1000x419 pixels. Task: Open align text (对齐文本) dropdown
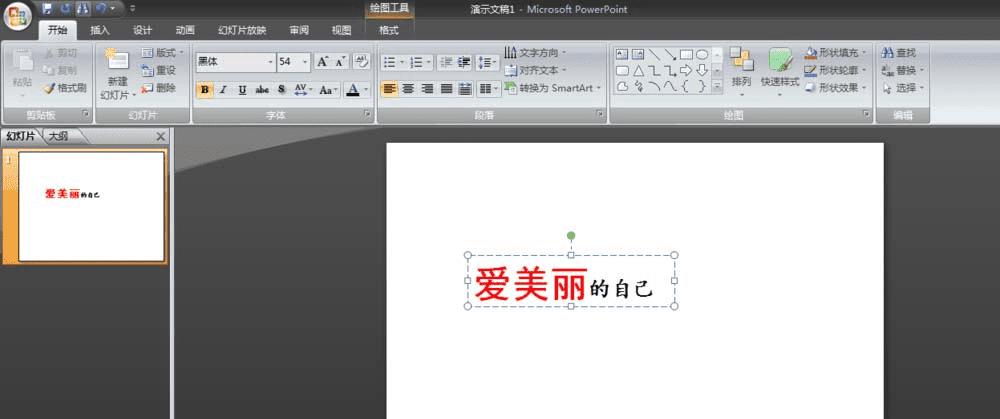coord(535,70)
